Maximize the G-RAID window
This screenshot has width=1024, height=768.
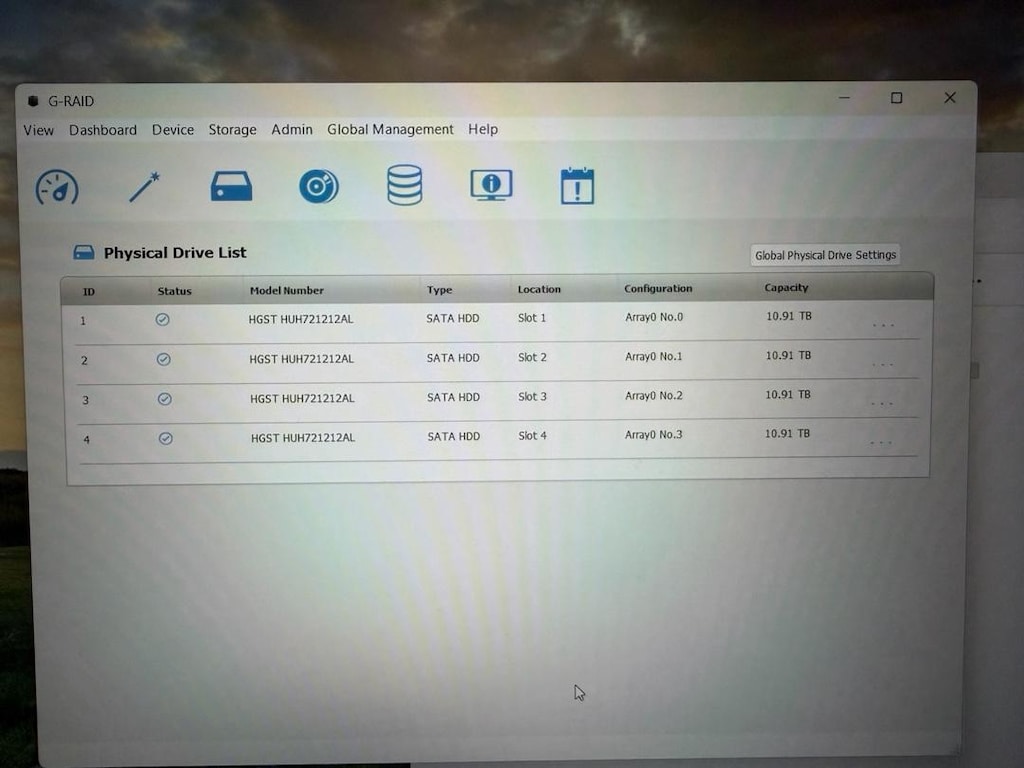[x=897, y=98]
